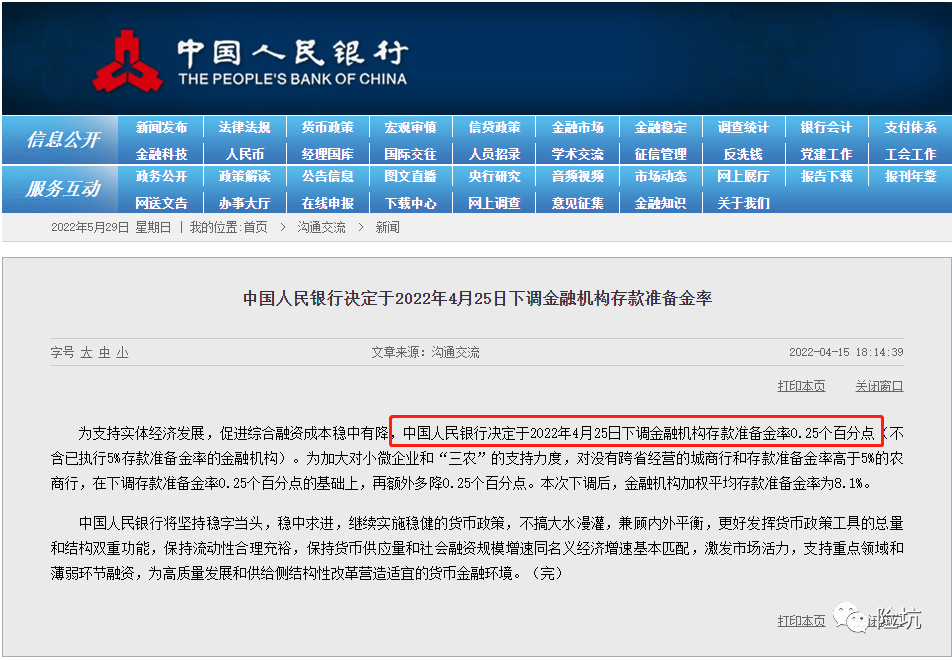The image size is (952, 660).
Task: Click 服务互动 section header
Action: [63, 189]
